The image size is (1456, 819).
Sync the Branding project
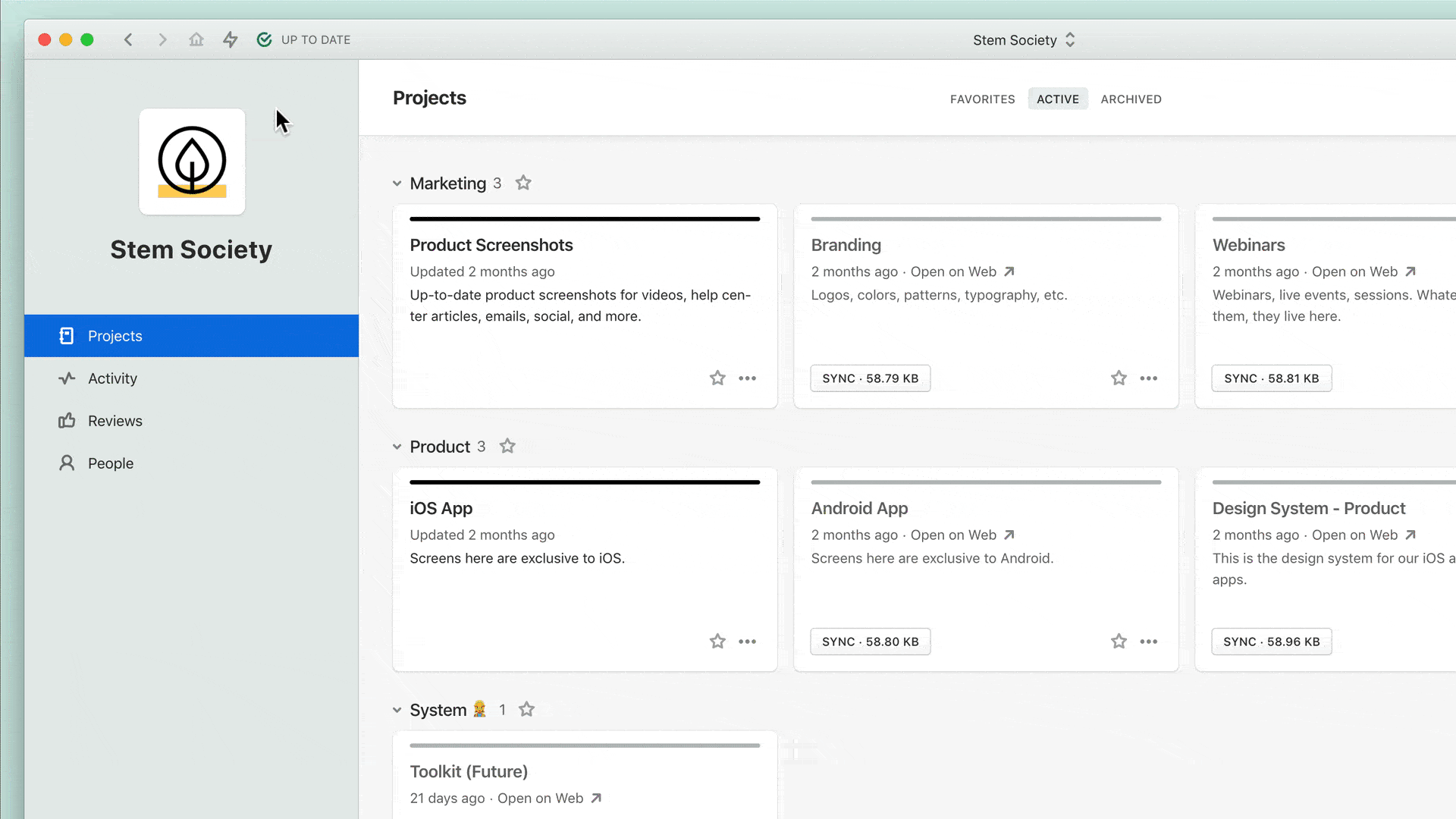pos(871,378)
